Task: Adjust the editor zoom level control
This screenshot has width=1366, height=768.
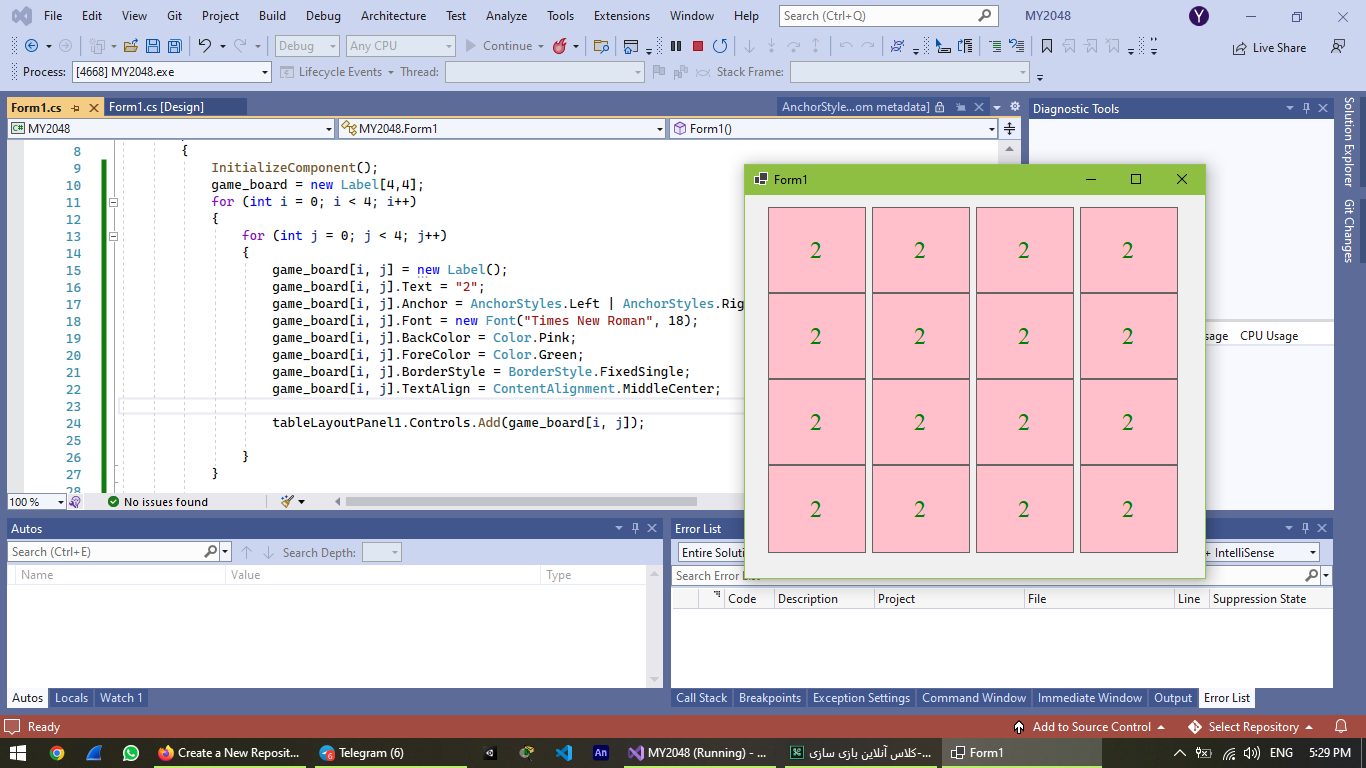Action: (x=36, y=501)
